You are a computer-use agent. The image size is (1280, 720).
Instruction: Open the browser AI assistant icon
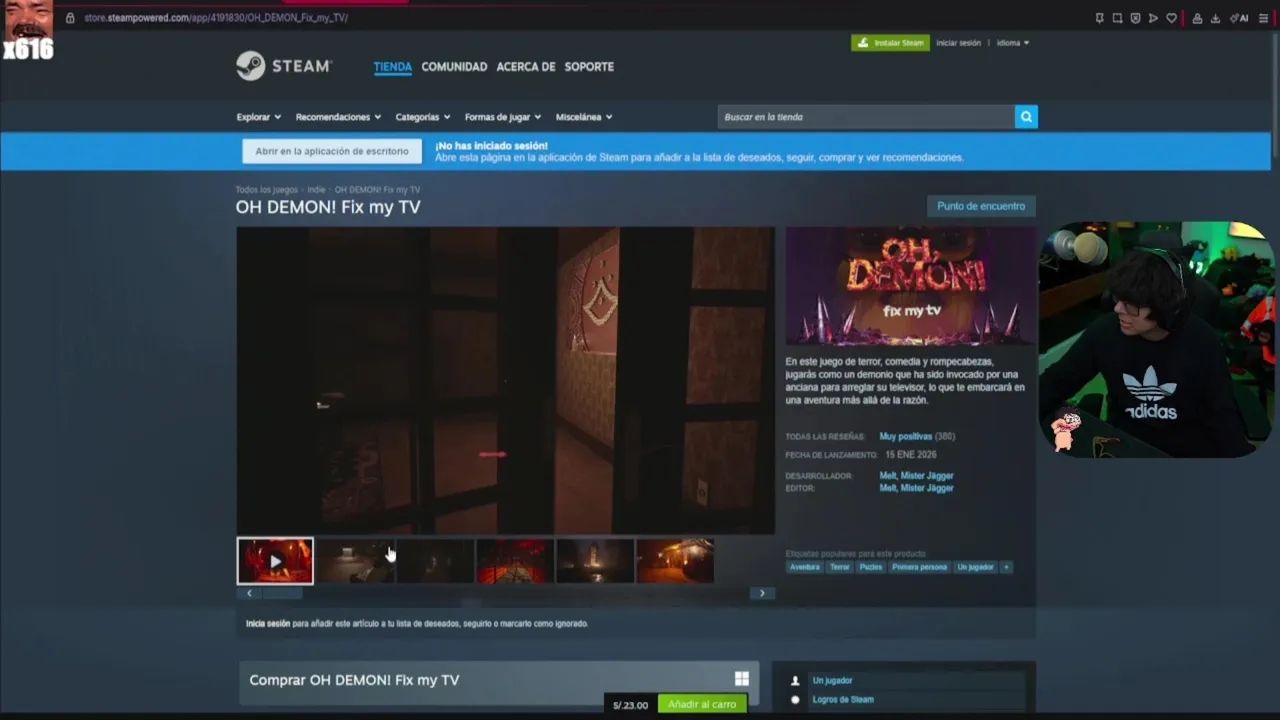tap(1238, 18)
